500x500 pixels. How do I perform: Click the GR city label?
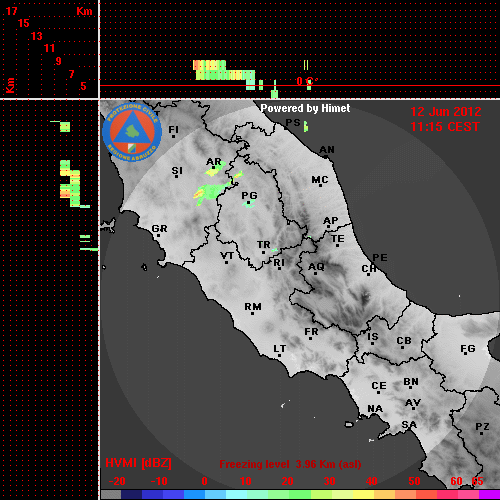point(159,229)
